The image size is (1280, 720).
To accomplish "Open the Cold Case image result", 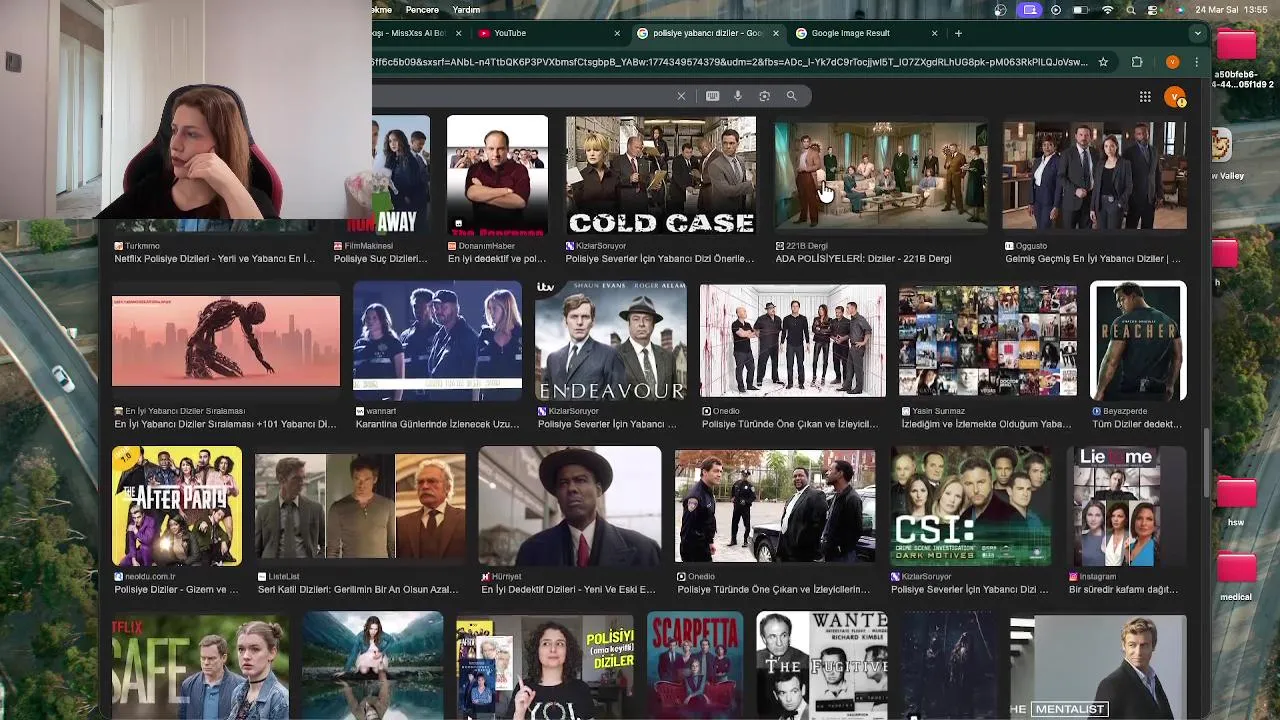I will [x=661, y=175].
